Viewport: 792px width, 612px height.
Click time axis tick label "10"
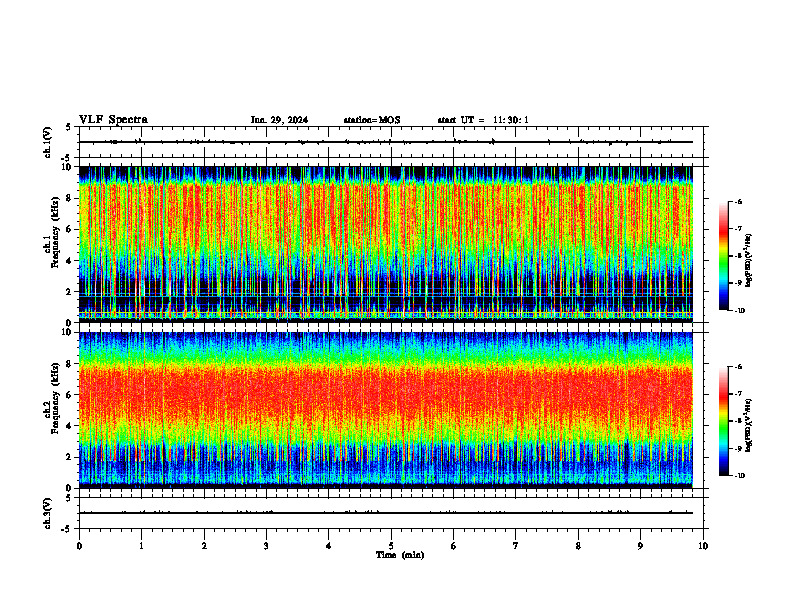703,546
